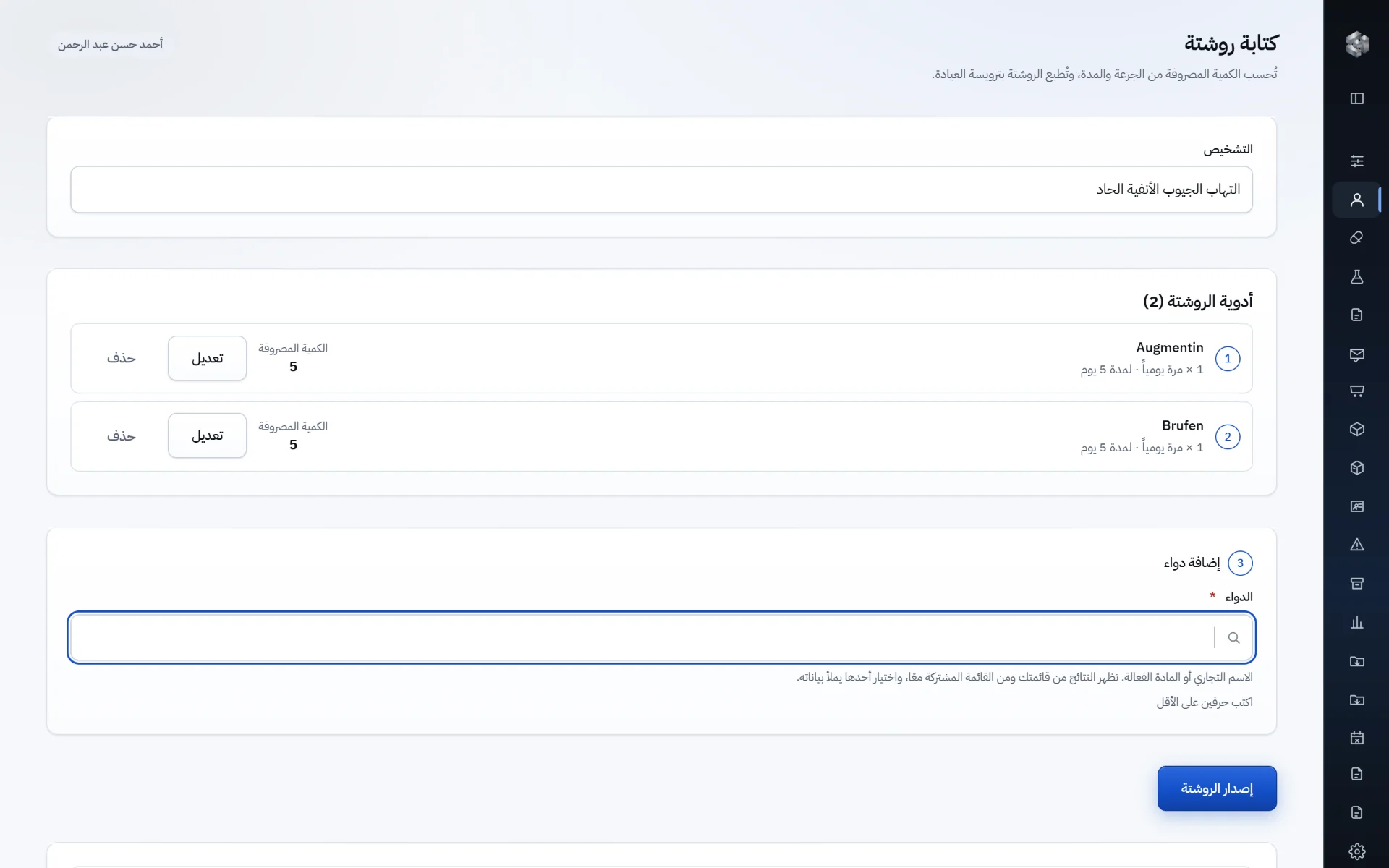Open the shopping cart sidebar icon
Image resolution: width=1389 pixels, height=868 pixels.
[x=1356, y=391]
